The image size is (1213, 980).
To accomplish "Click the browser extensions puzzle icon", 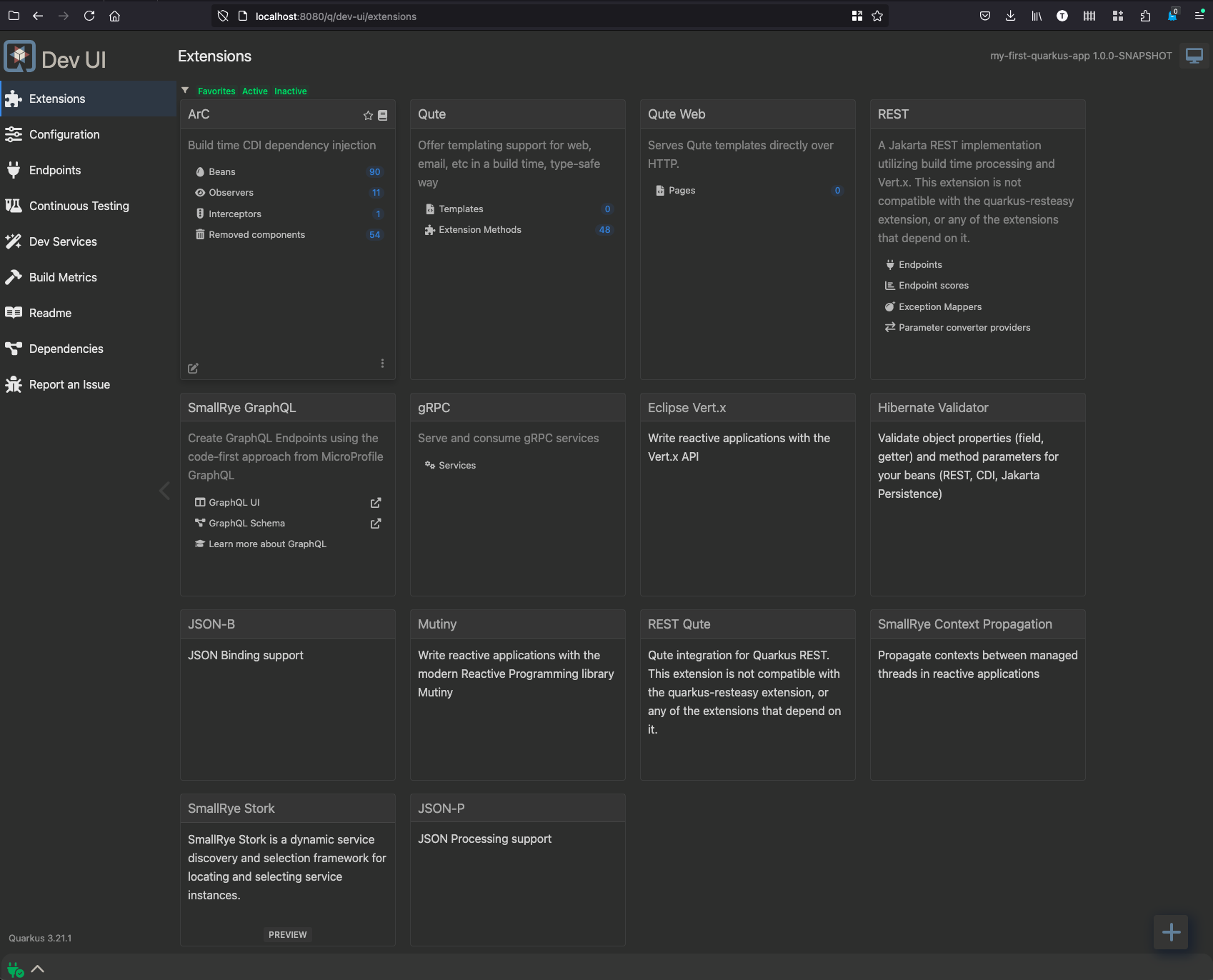I will [x=1145, y=16].
